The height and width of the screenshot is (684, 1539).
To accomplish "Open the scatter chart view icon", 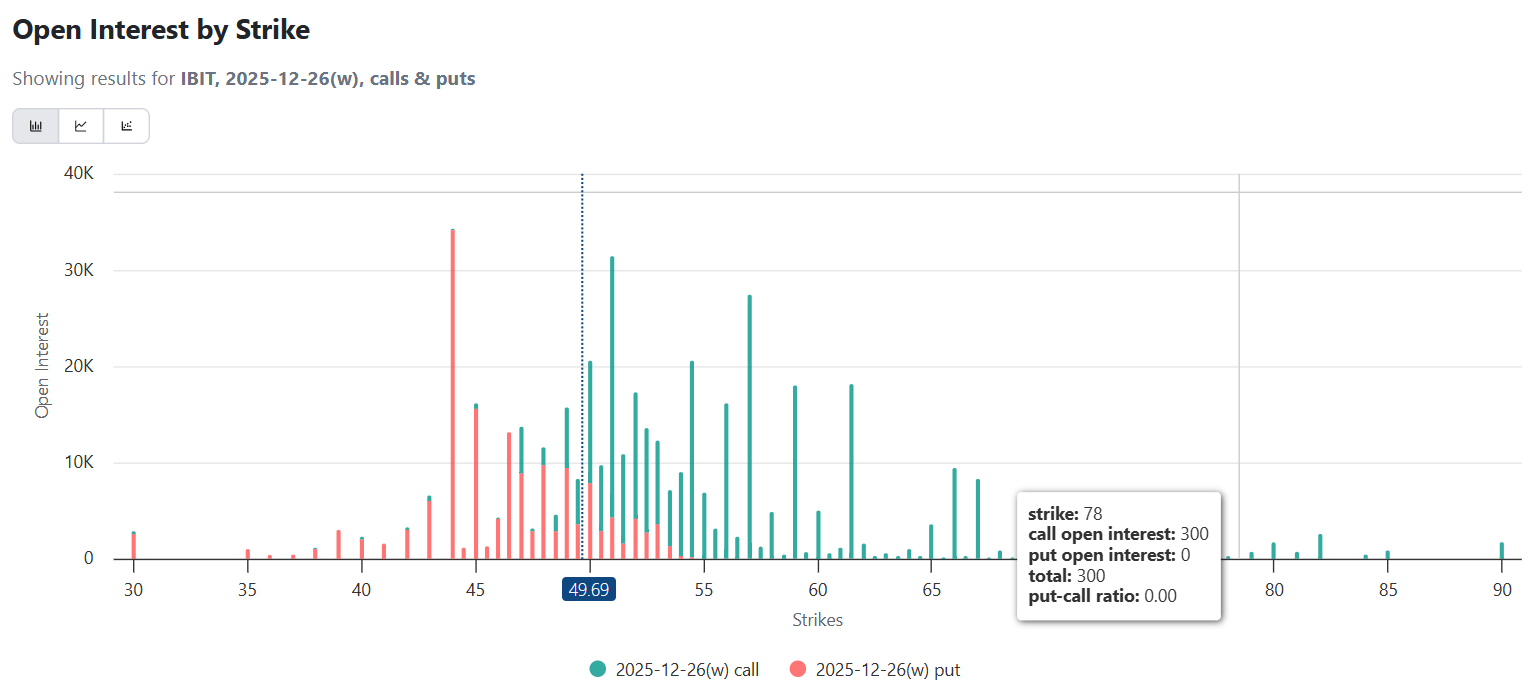I will click(x=126, y=125).
